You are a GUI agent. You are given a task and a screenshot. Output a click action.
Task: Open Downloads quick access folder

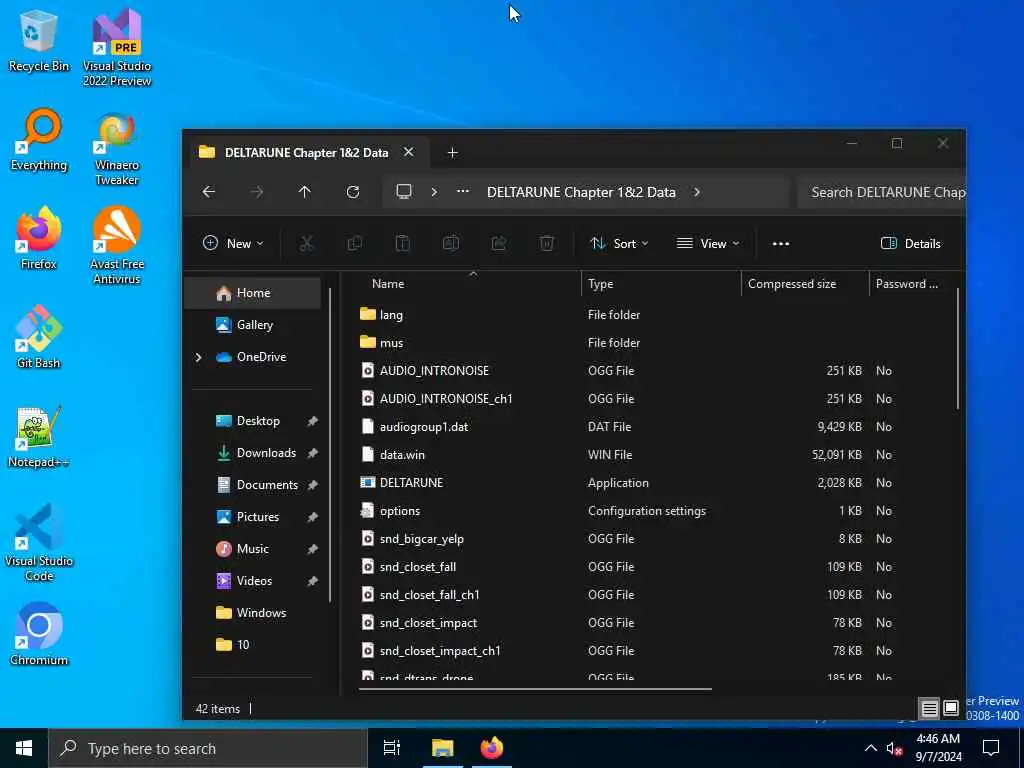click(253, 453)
